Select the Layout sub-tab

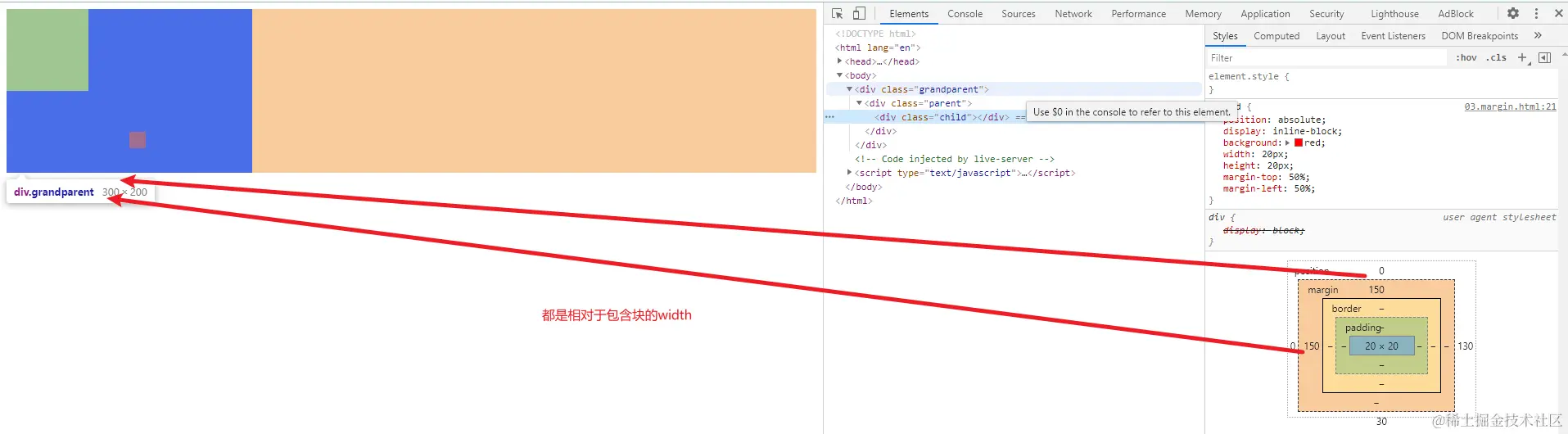(1331, 36)
